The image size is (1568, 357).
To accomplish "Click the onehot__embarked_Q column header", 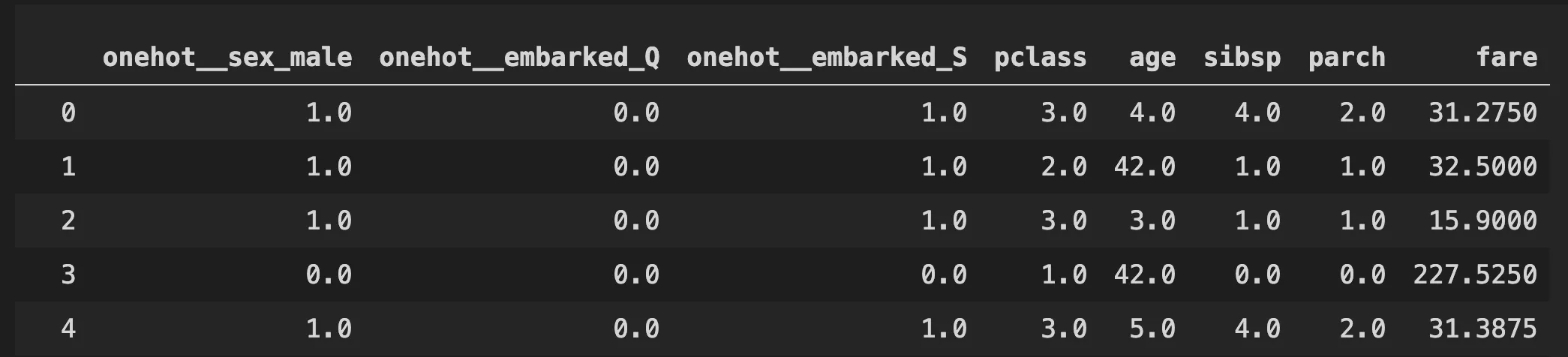I will [x=519, y=57].
